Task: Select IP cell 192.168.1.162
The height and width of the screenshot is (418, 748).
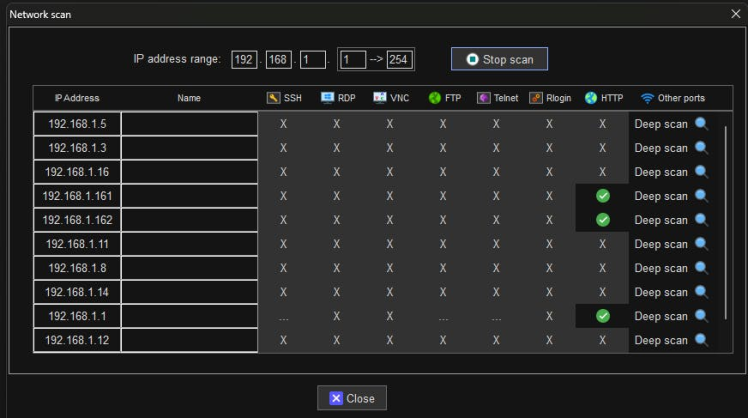Action: [x=77, y=220]
